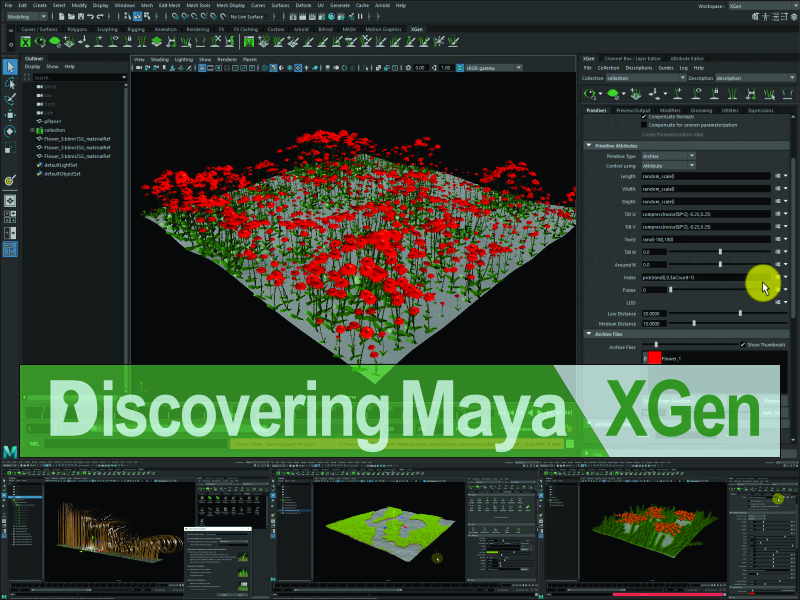
Task: Click the Outliner search field
Action: point(78,78)
